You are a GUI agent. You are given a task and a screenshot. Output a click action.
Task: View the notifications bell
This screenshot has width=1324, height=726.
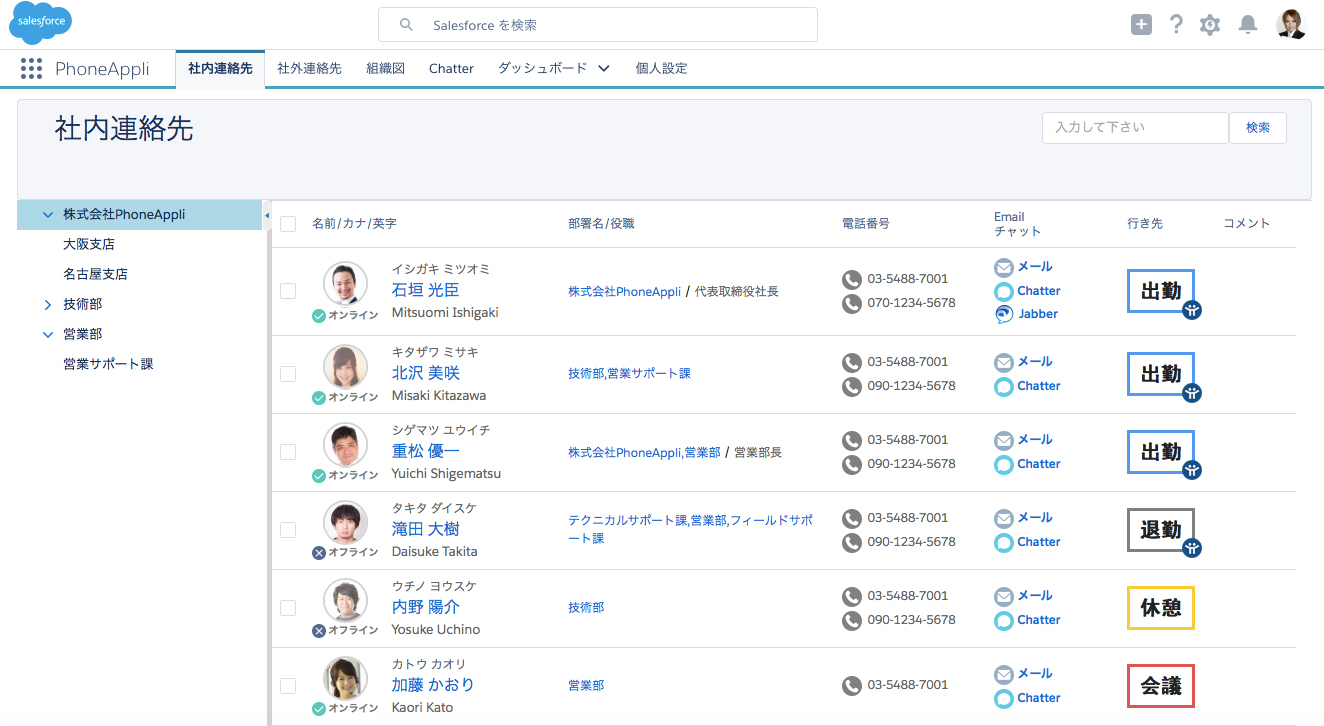[1247, 25]
